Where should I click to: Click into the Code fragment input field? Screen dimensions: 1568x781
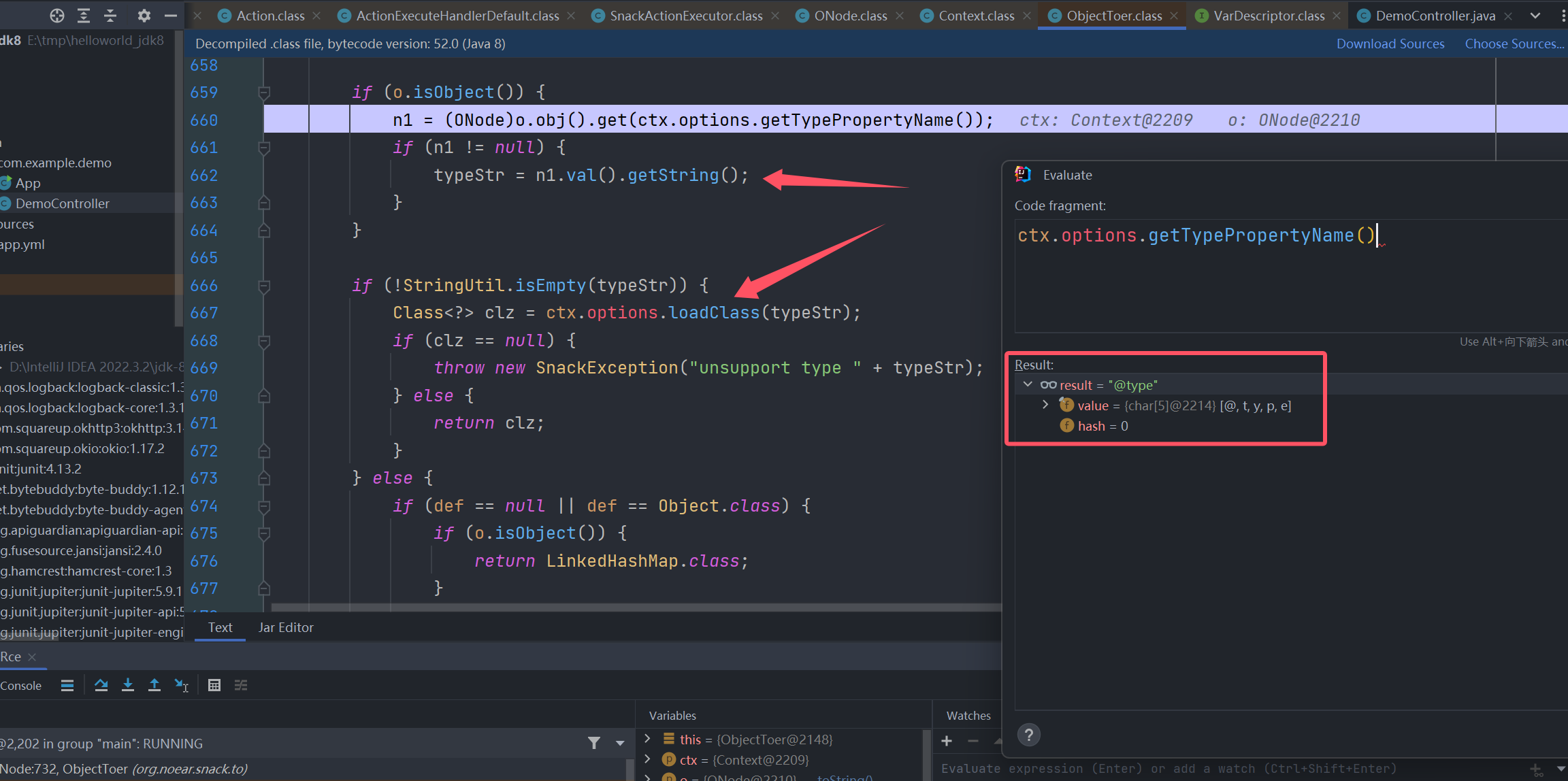tap(1279, 279)
